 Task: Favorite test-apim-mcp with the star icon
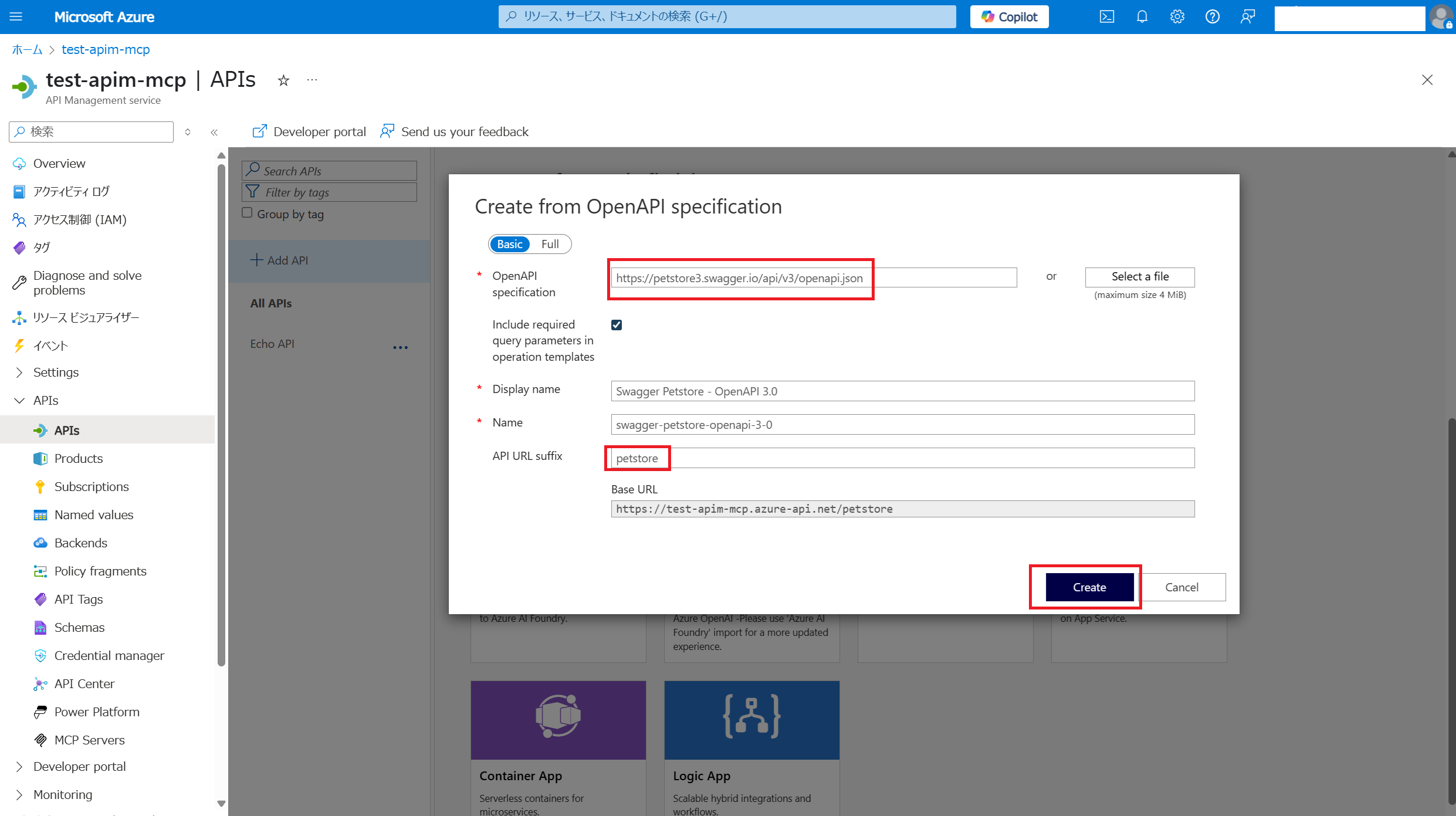[x=283, y=80]
